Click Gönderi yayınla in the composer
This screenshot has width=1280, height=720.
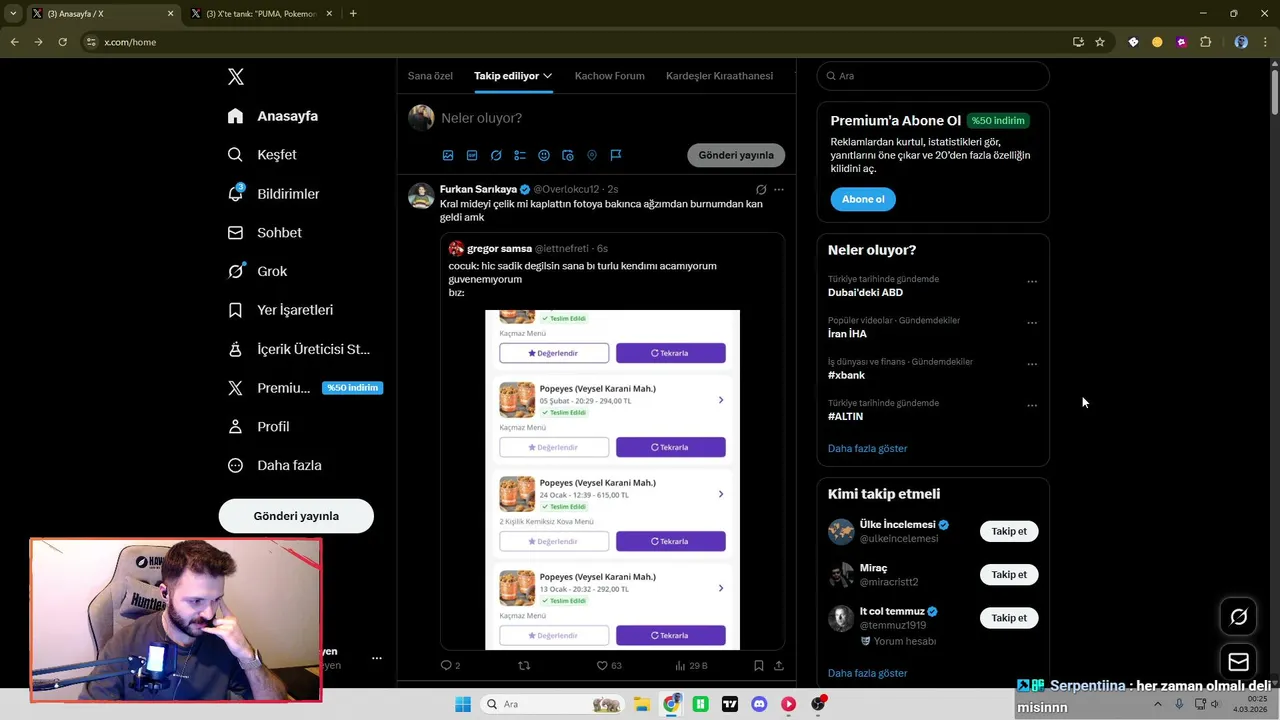click(x=736, y=155)
